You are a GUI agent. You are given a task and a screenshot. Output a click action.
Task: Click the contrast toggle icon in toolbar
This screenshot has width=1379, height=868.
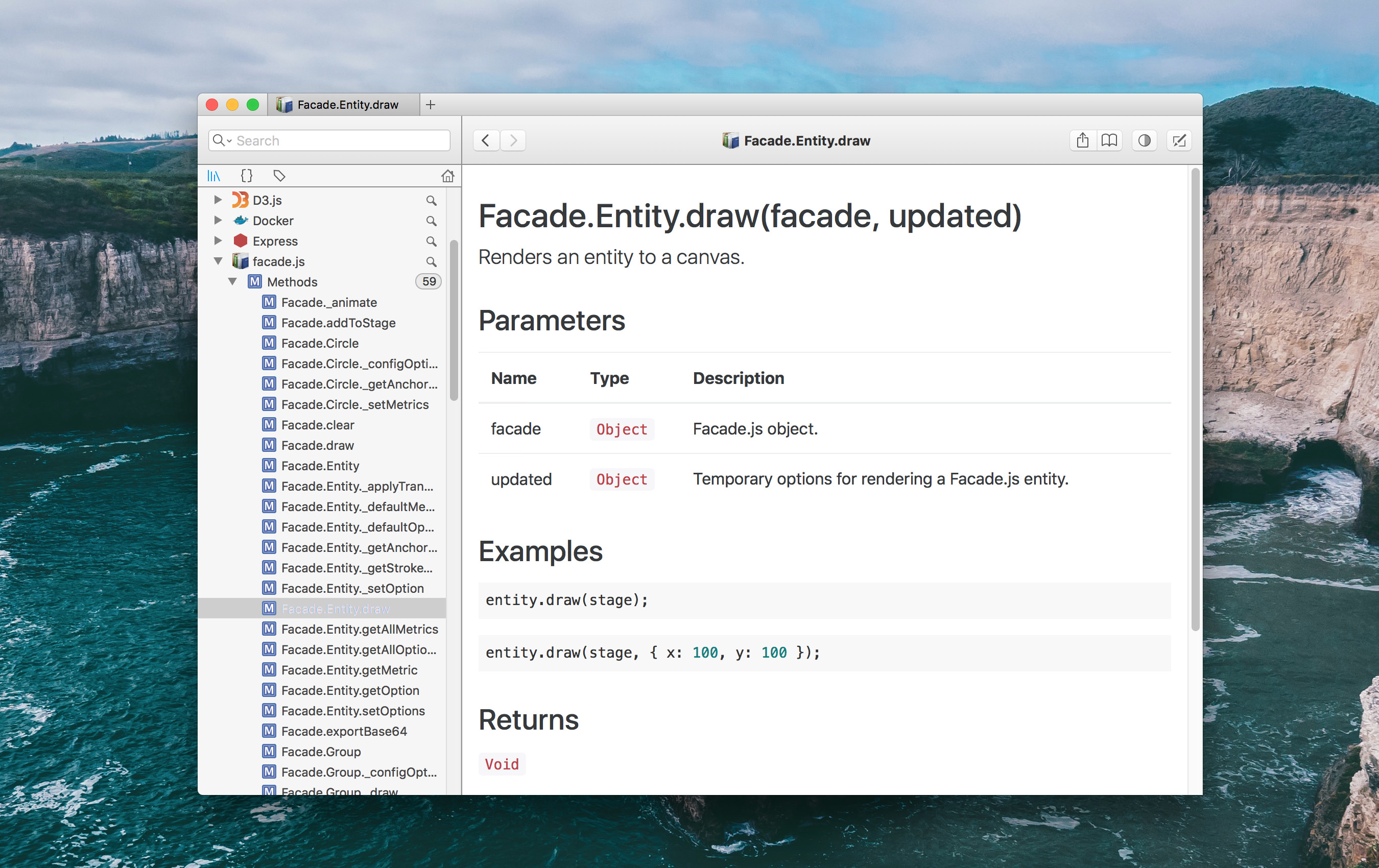pos(1145,139)
